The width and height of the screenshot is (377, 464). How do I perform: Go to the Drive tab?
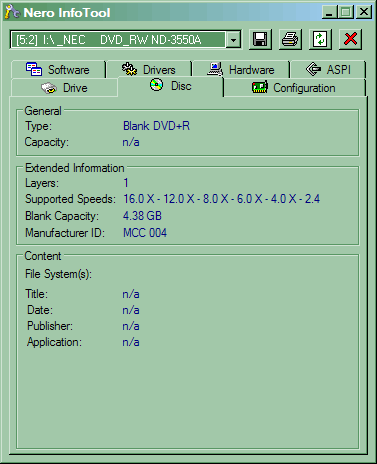click(x=64, y=88)
